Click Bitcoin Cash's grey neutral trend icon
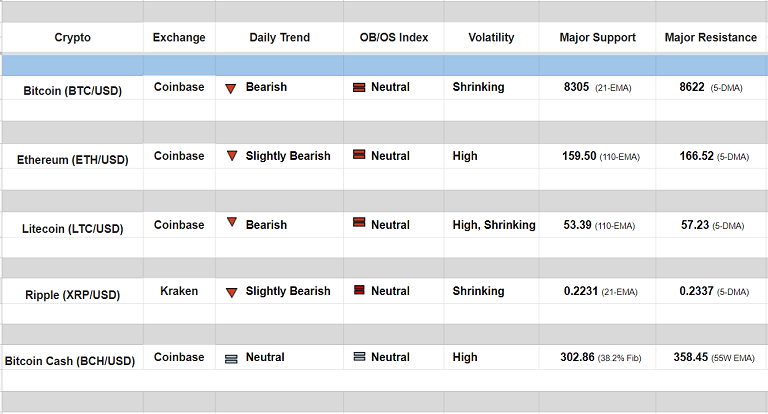The width and height of the screenshot is (768, 414). [x=231, y=358]
